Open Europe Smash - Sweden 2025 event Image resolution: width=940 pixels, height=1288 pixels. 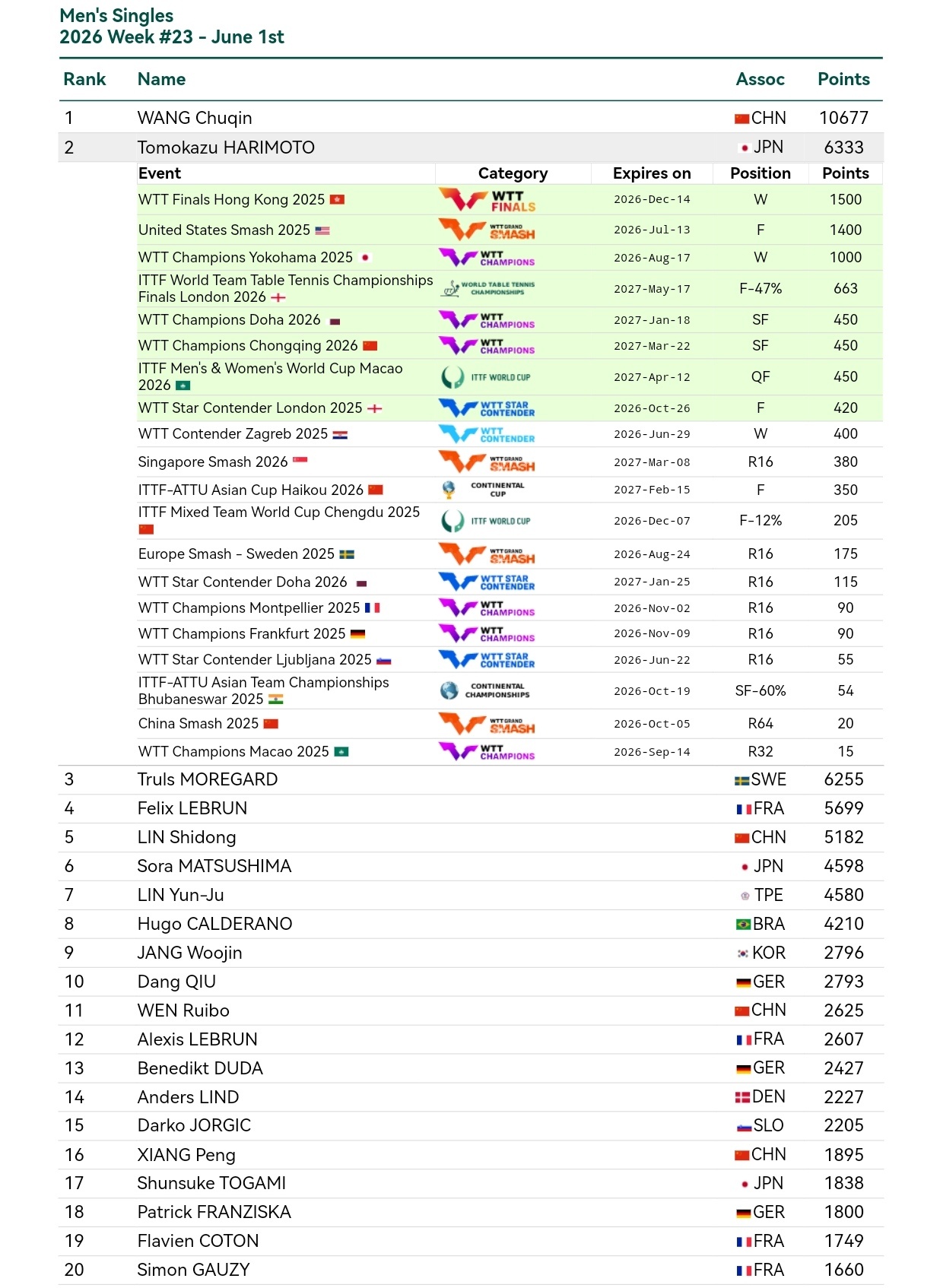pos(237,554)
